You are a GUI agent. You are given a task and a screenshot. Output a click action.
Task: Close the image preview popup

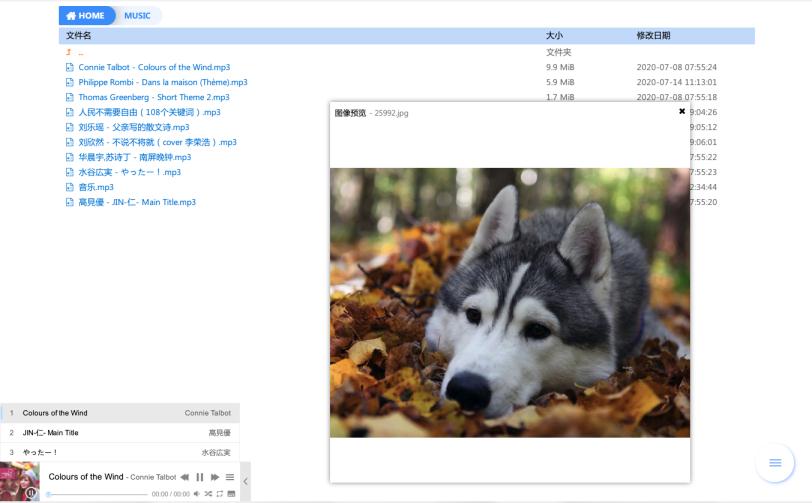pyautogui.click(x=682, y=111)
